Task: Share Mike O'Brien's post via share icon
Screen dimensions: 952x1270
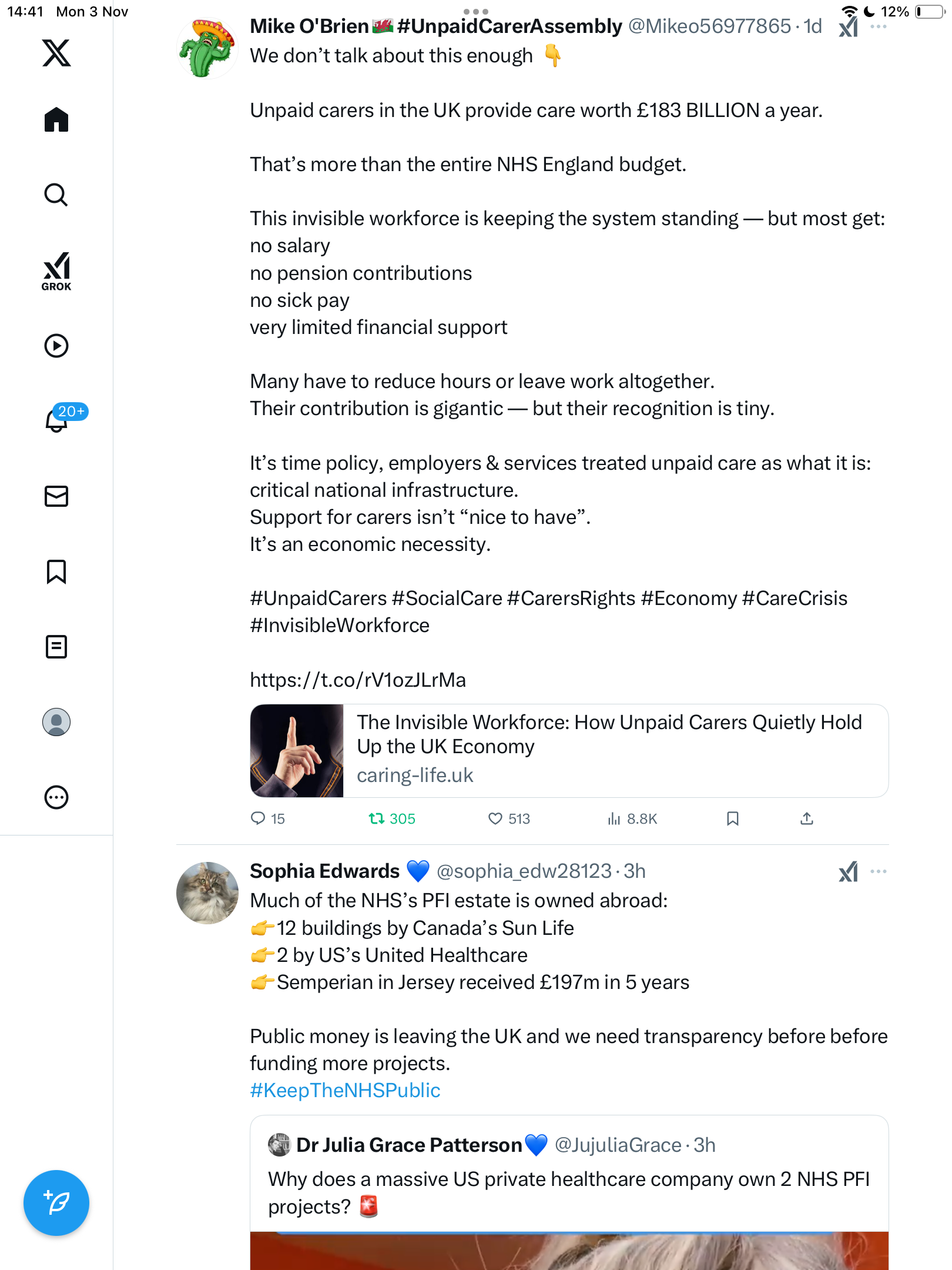Action: click(807, 818)
